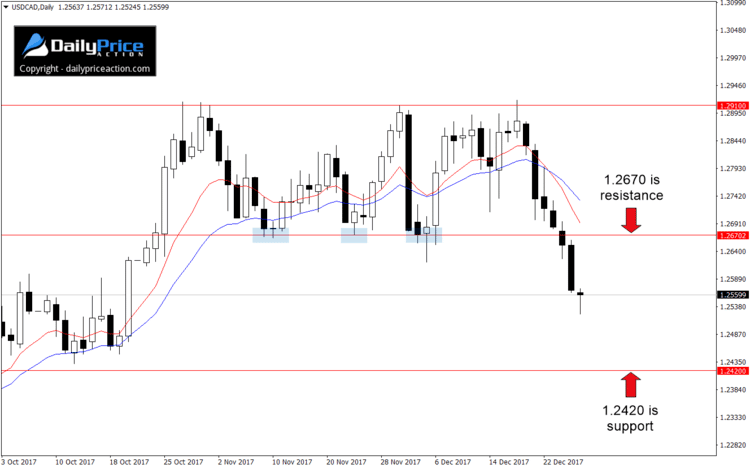Click the 1.26702 red price label

pyautogui.click(x=733, y=235)
